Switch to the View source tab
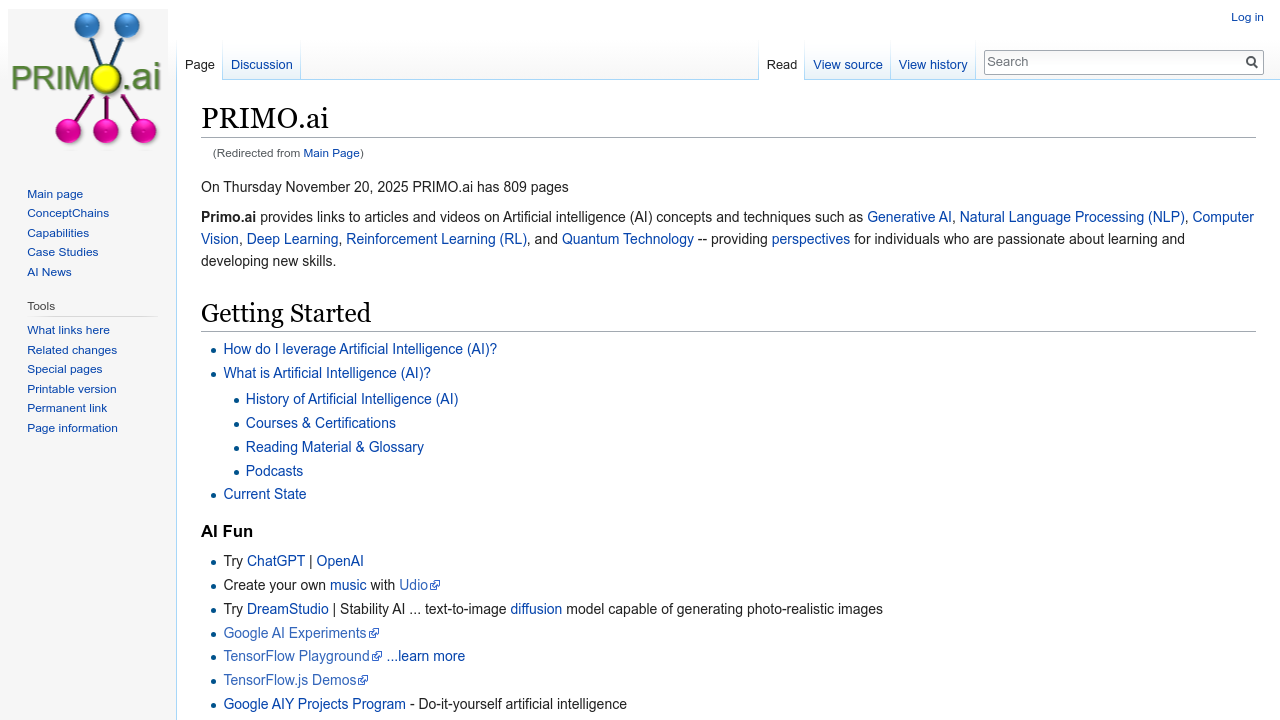1280x720 pixels. 847,64
